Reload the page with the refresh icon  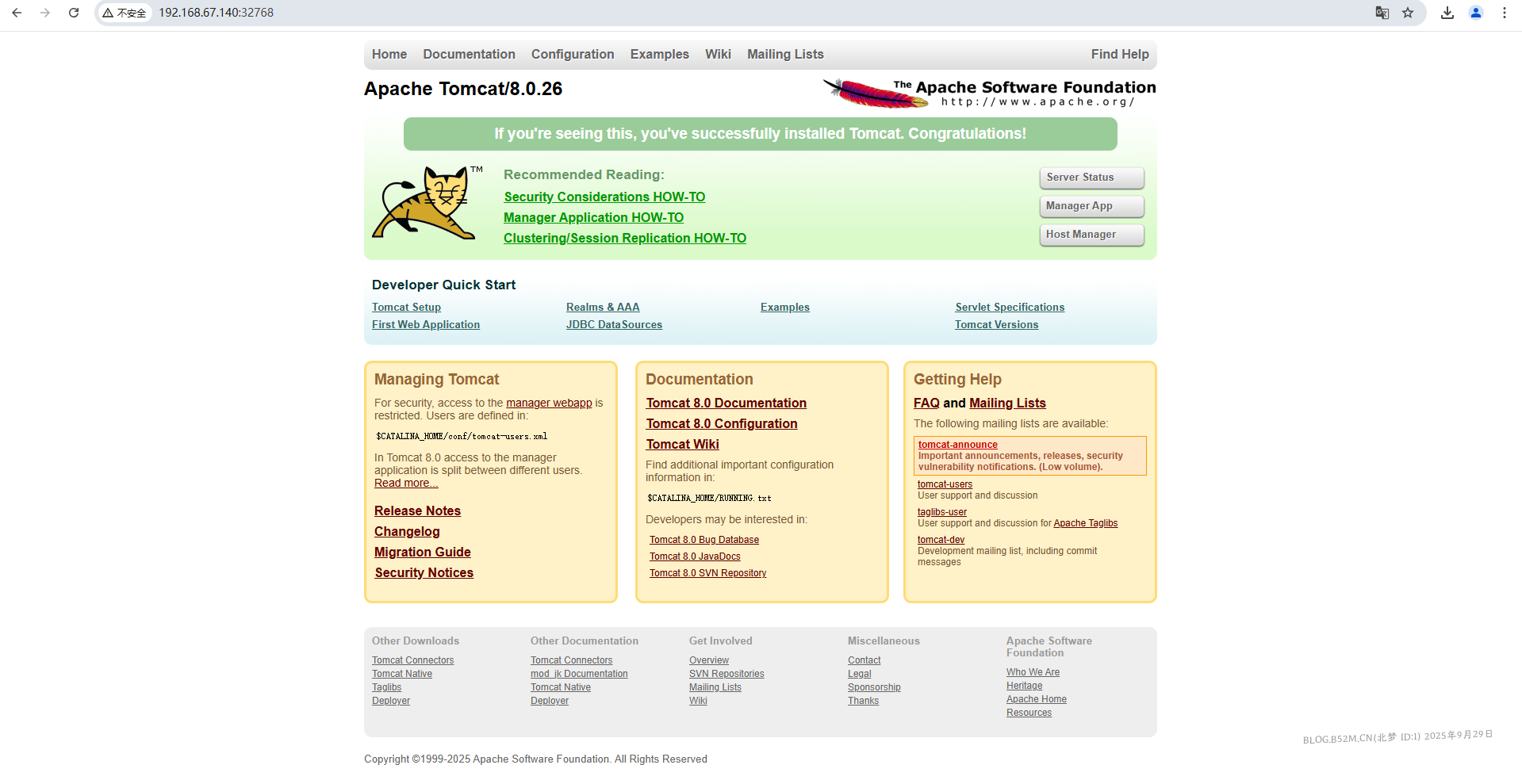pos(74,13)
